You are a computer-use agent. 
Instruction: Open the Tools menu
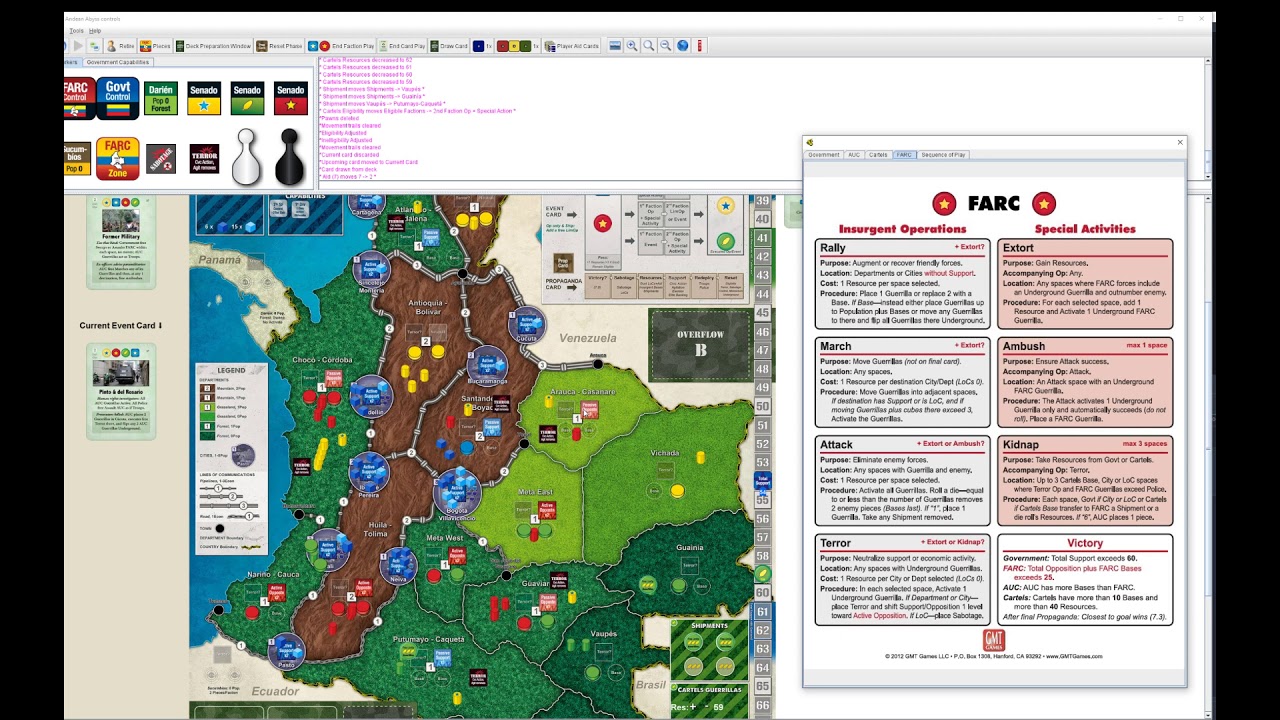click(76, 31)
